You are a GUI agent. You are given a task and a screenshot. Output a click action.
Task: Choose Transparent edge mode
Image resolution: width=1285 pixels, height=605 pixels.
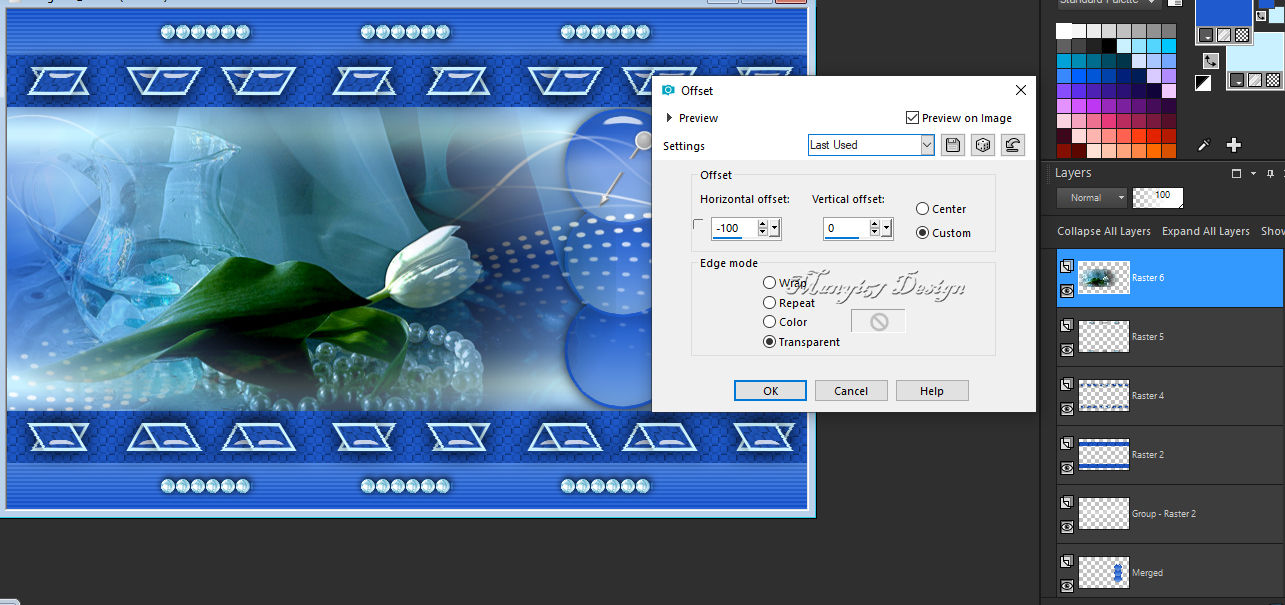(x=769, y=342)
